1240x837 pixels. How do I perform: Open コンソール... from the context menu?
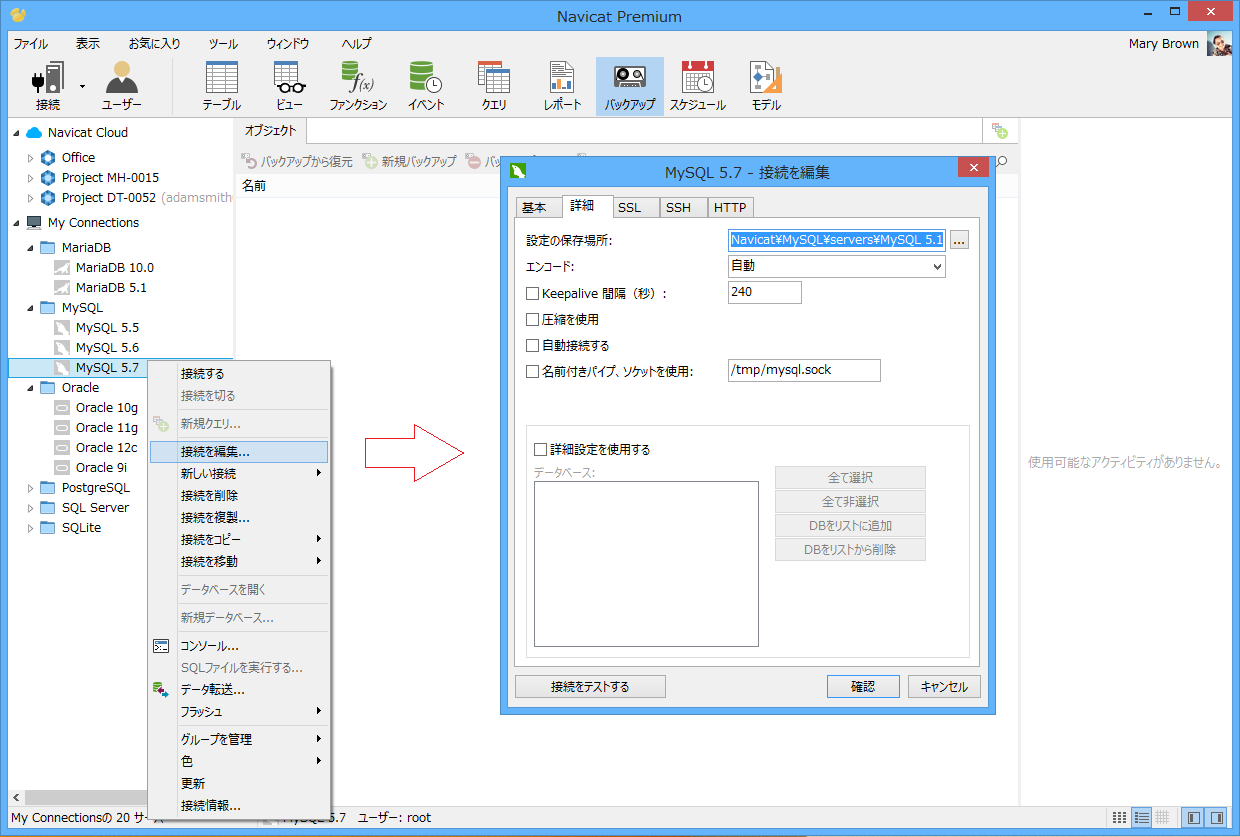[239, 646]
